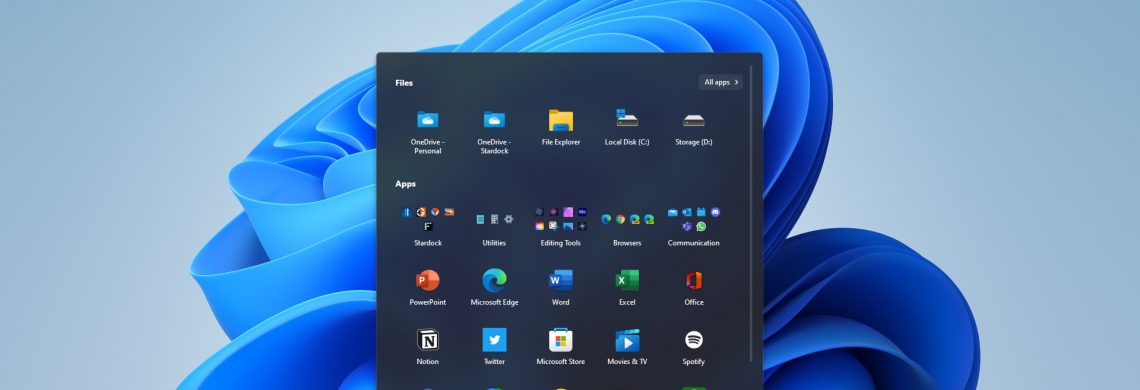The width and height of the screenshot is (1140, 390).
Task: Click the start menu vertical scrollbar
Action: pos(752,215)
